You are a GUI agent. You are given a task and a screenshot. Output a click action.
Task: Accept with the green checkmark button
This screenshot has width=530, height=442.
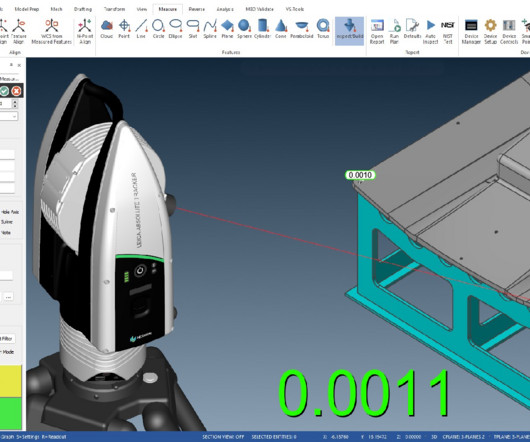pos(4,91)
